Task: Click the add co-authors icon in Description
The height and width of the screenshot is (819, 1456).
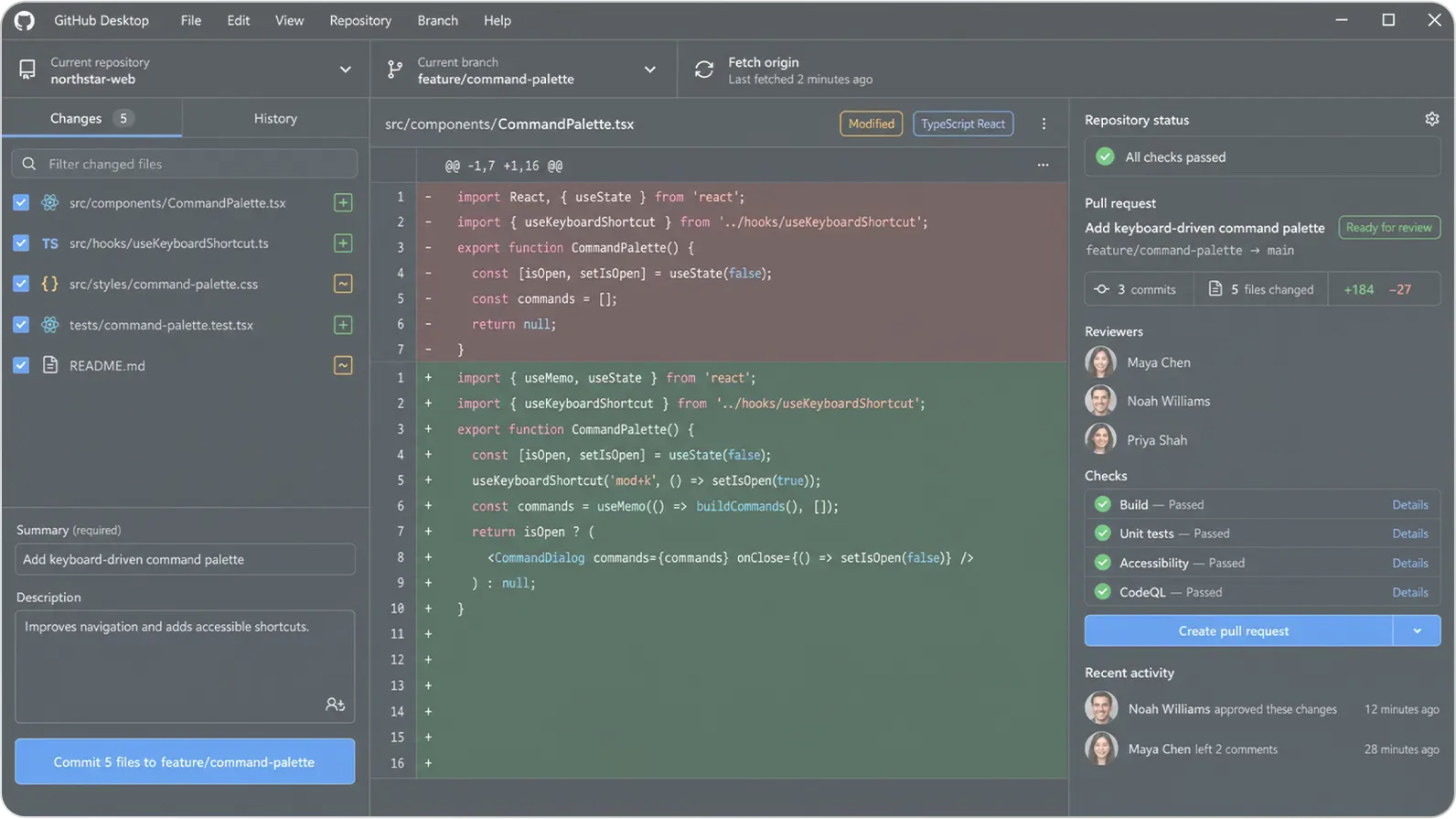Action: click(x=335, y=705)
